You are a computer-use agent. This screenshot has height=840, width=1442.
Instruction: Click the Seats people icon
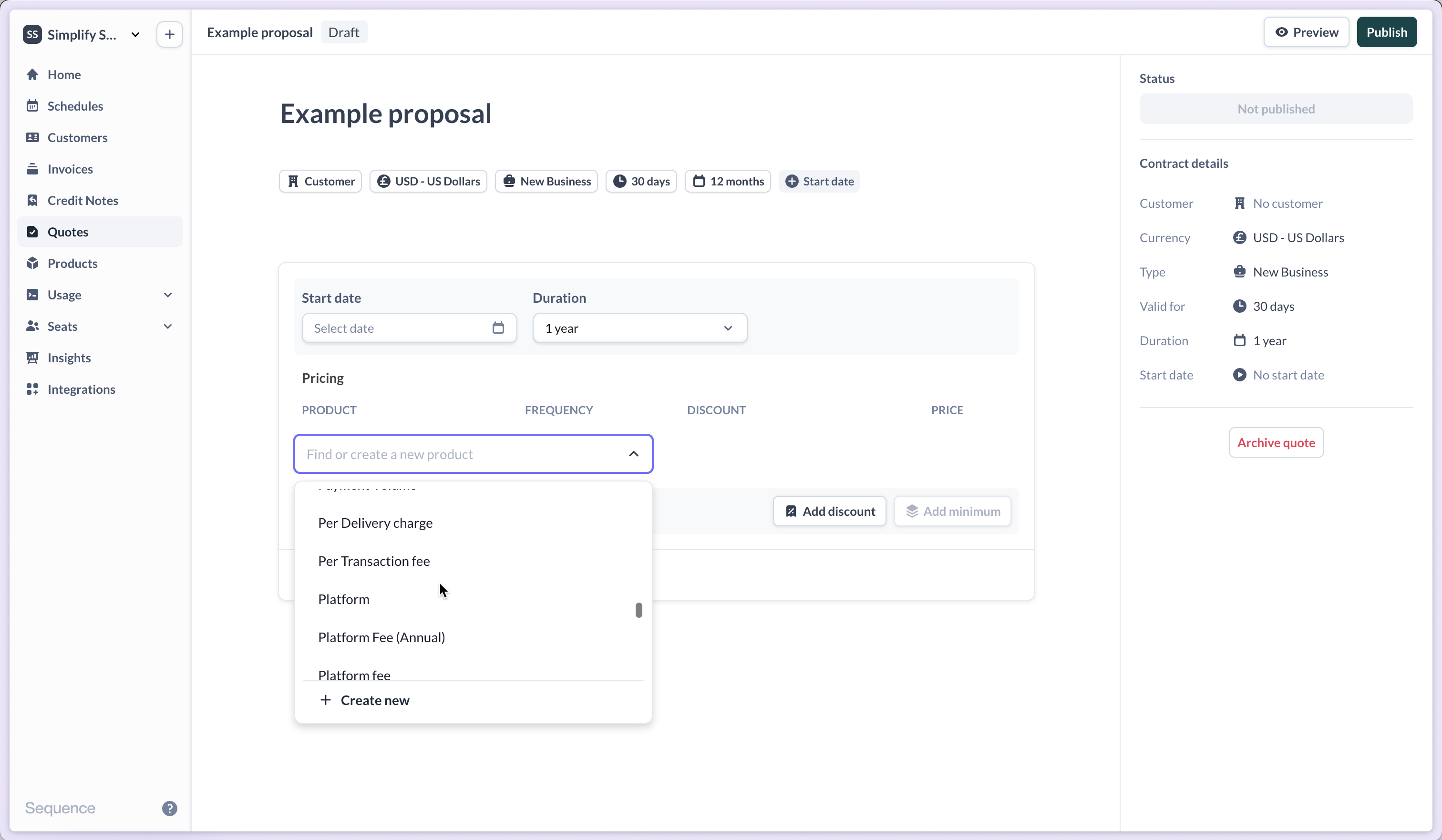(x=32, y=326)
